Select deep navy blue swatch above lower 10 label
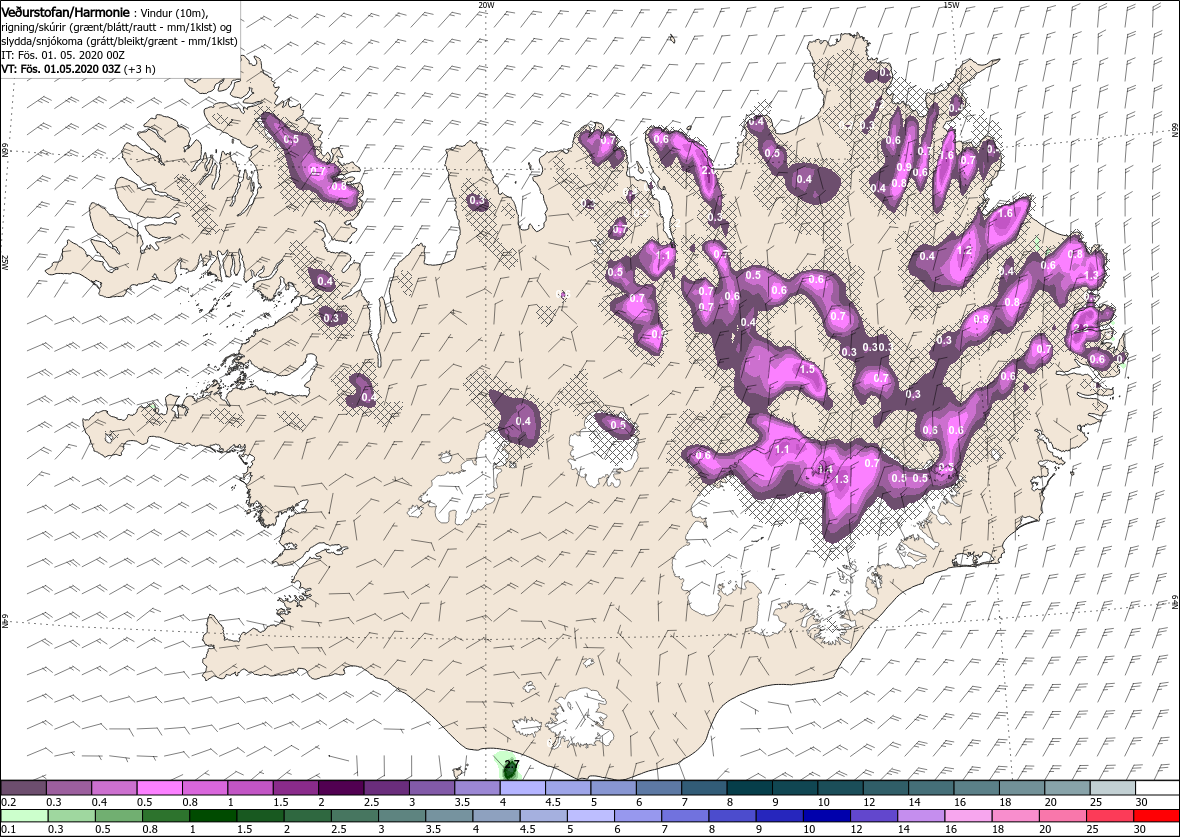Image resolution: width=1180 pixels, height=837 pixels. point(826,817)
